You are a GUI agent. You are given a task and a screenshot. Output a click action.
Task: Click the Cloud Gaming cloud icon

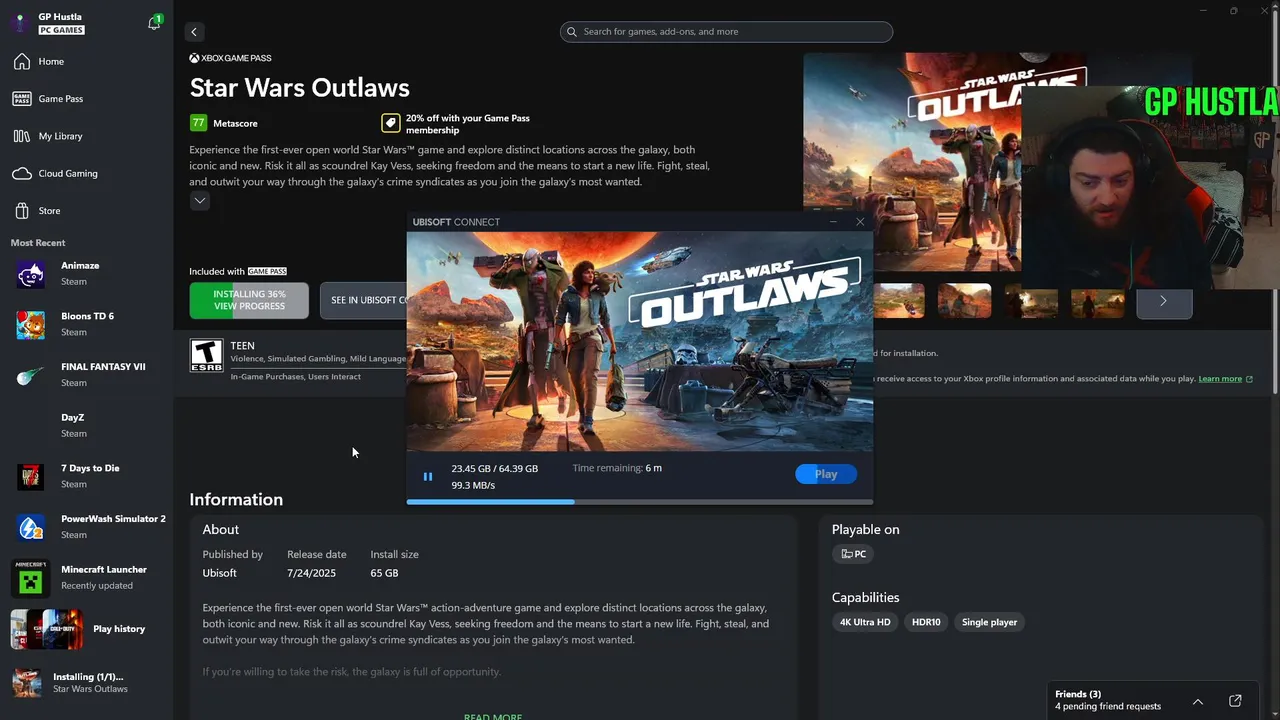[22, 174]
